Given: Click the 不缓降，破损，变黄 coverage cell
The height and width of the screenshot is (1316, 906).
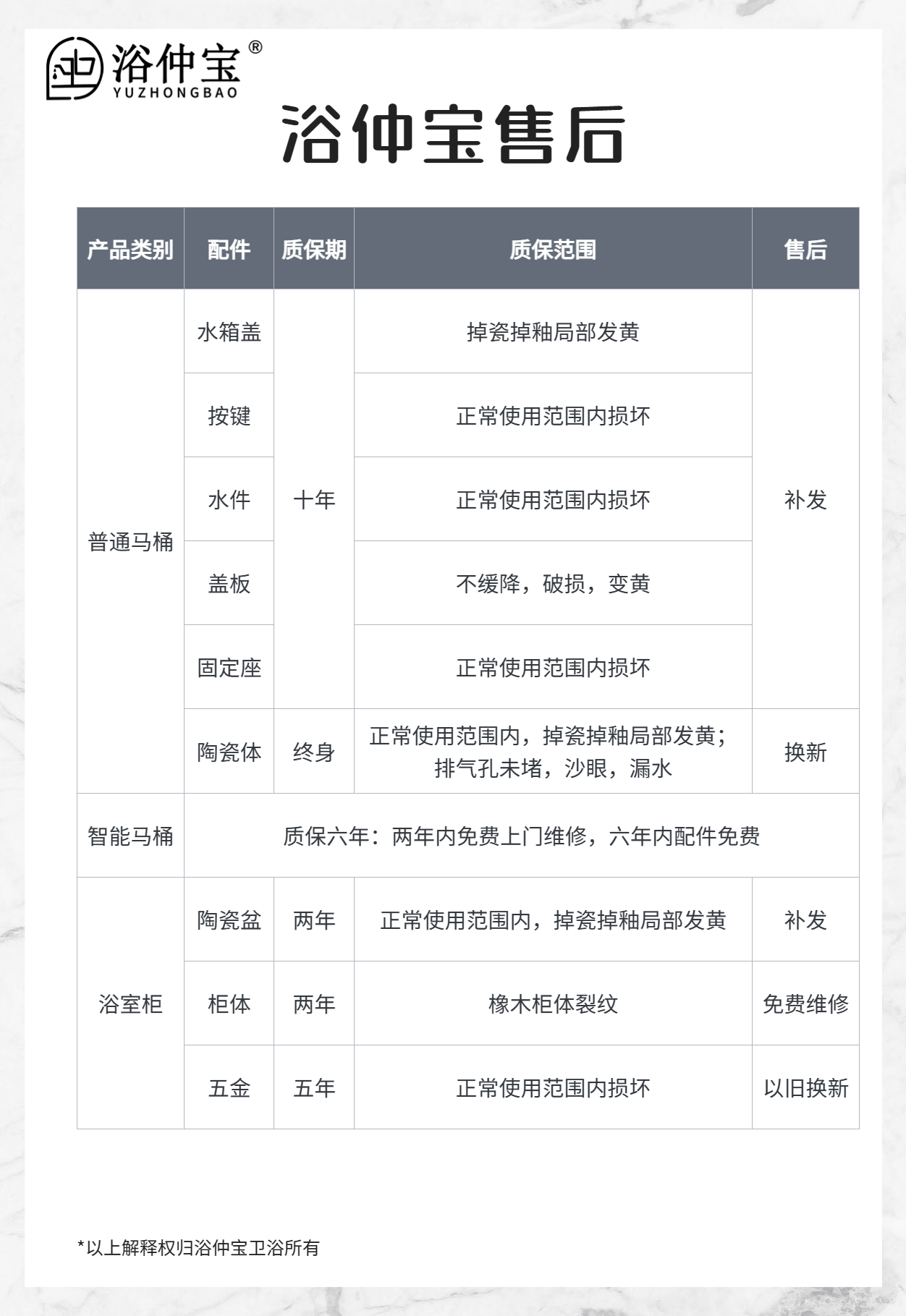Looking at the screenshot, I should click(553, 583).
